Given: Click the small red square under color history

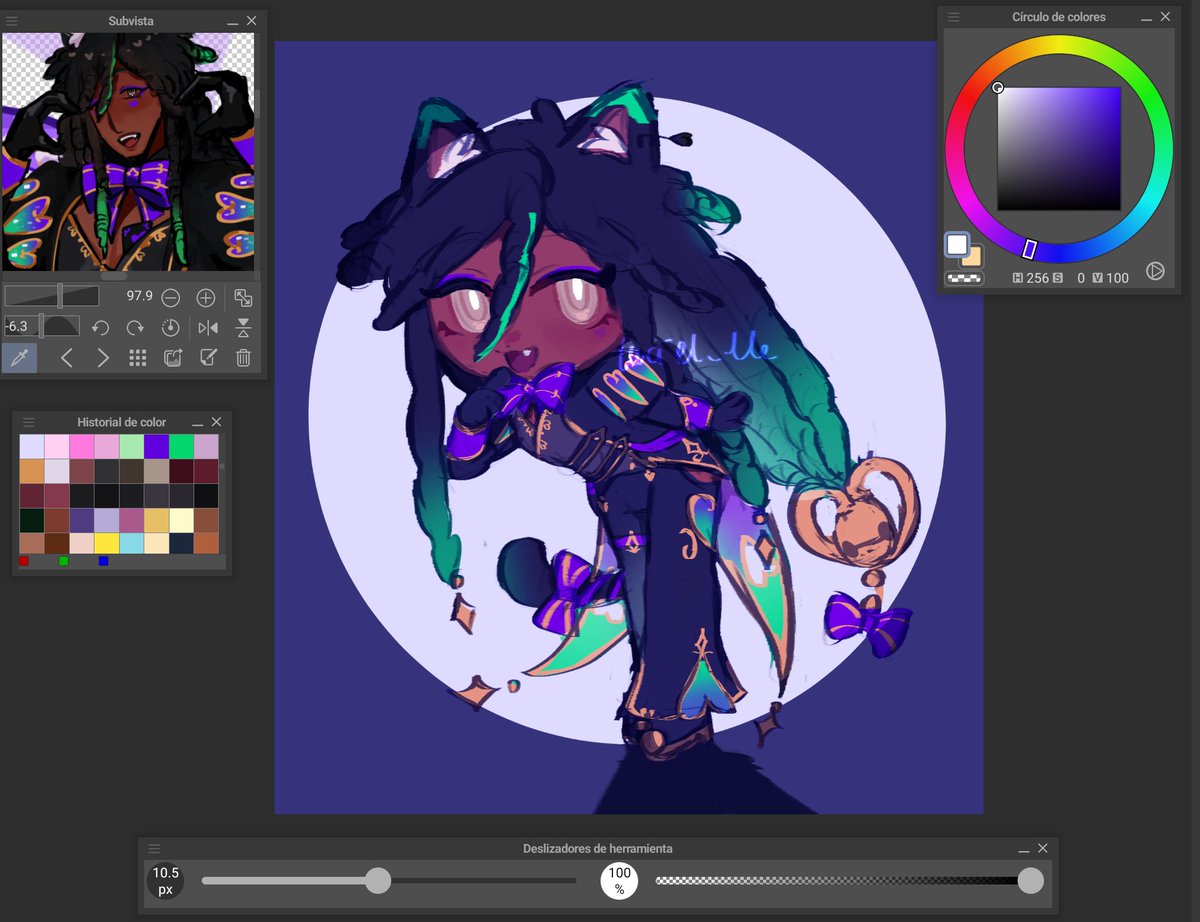Looking at the screenshot, I should 24,561.
